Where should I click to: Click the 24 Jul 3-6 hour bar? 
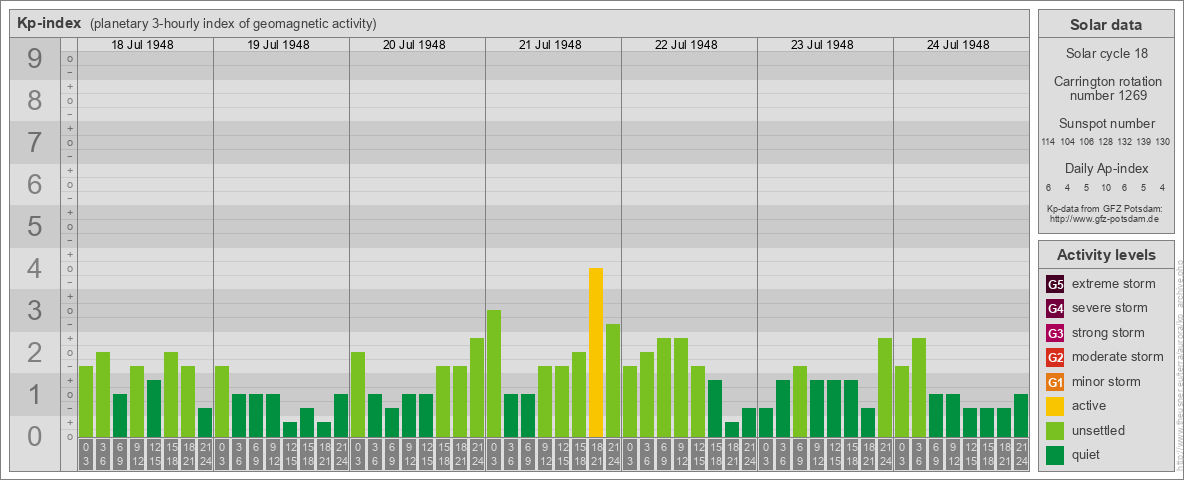(918, 387)
